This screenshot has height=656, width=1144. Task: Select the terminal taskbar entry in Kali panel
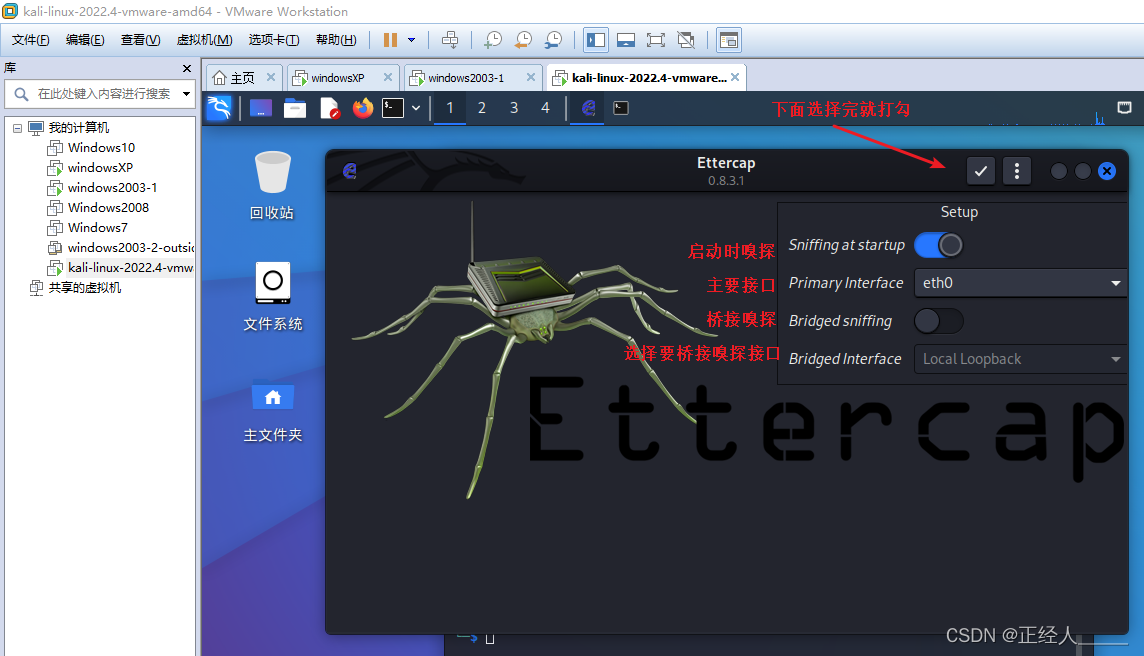(621, 108)
